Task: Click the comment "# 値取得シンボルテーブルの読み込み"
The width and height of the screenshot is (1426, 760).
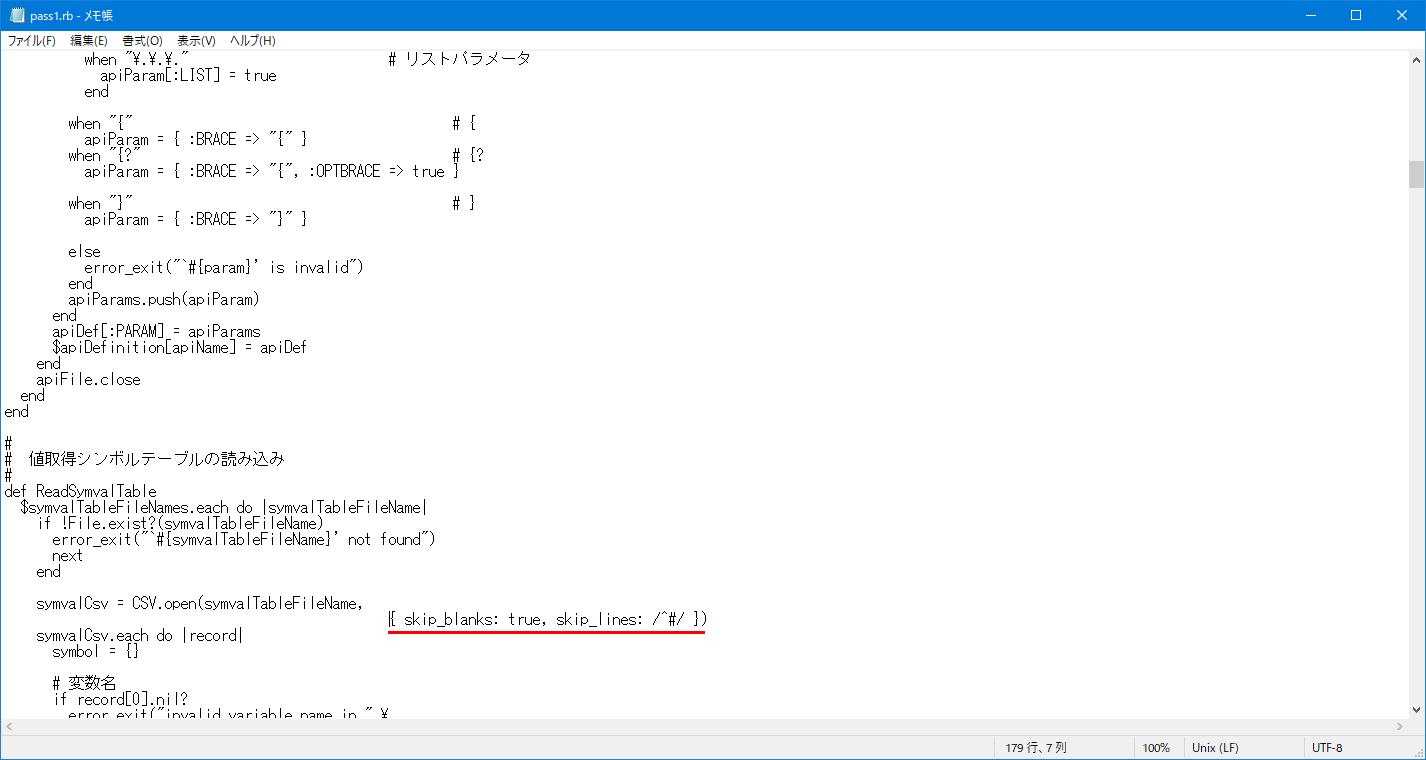Action: pos(145,459)
